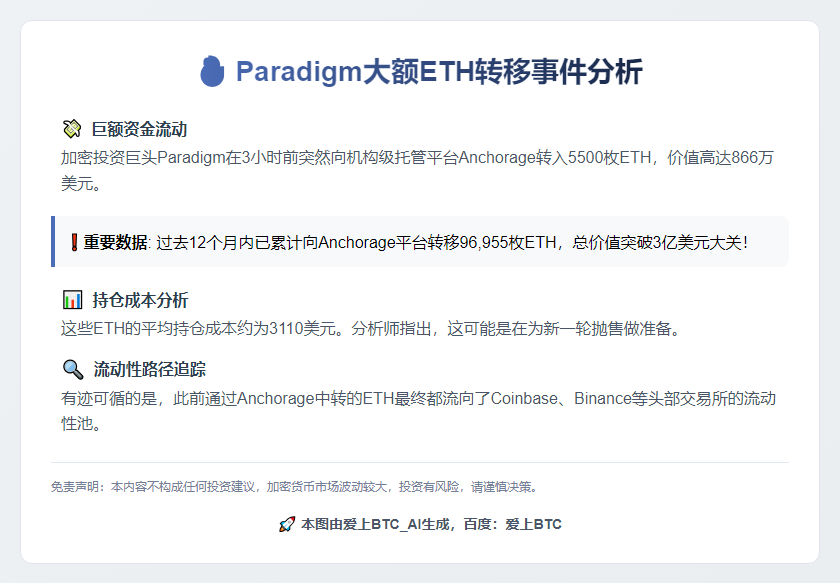Click the bold 重要数据 label

pyautogui.click(x=115, y=242)
